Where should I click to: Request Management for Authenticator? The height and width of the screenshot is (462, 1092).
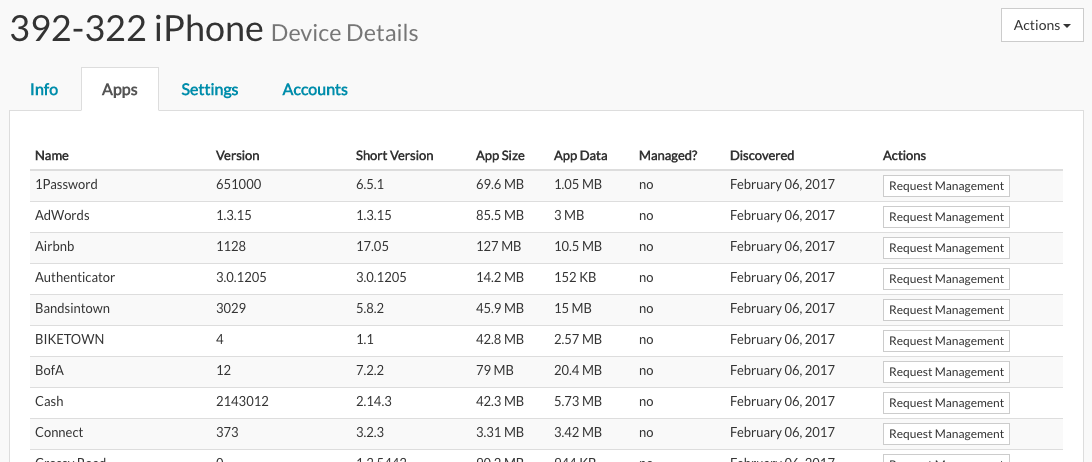946,279
